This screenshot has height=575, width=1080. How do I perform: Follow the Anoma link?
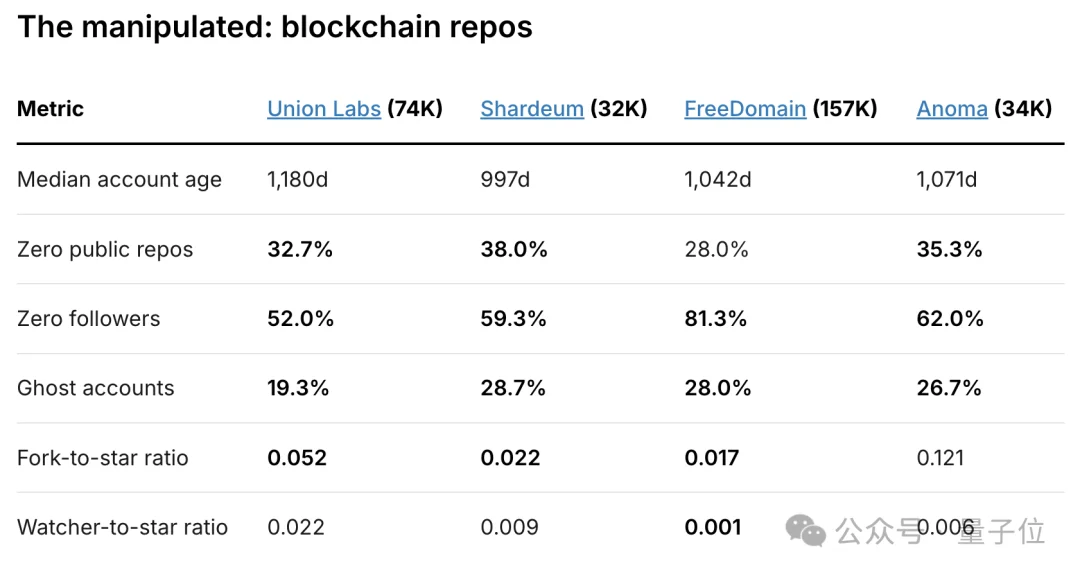pyautogui.click(x=951, y=109)
